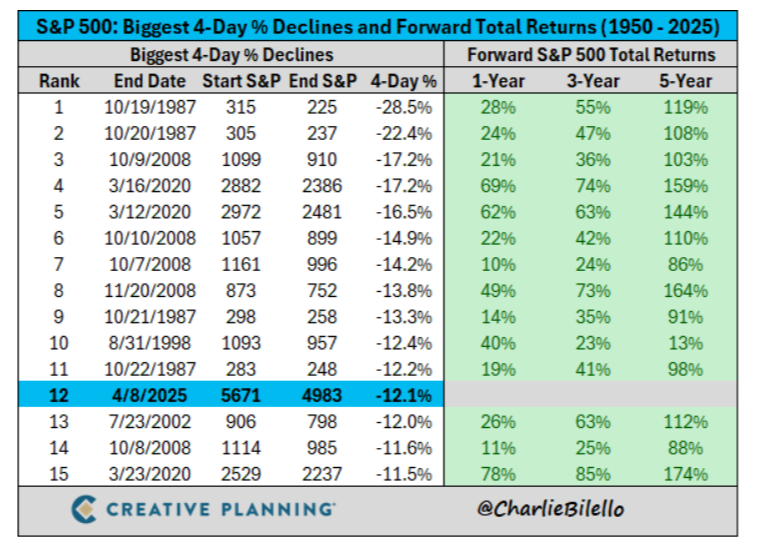Click the @CharlieBilello handle
This screenshot has height=538, width=761.
click(551, 508)
